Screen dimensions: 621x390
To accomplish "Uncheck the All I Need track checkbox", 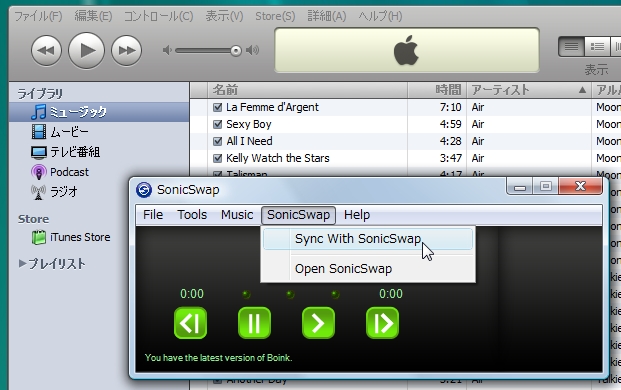I will pyautogui.click(x=217, y=141).
